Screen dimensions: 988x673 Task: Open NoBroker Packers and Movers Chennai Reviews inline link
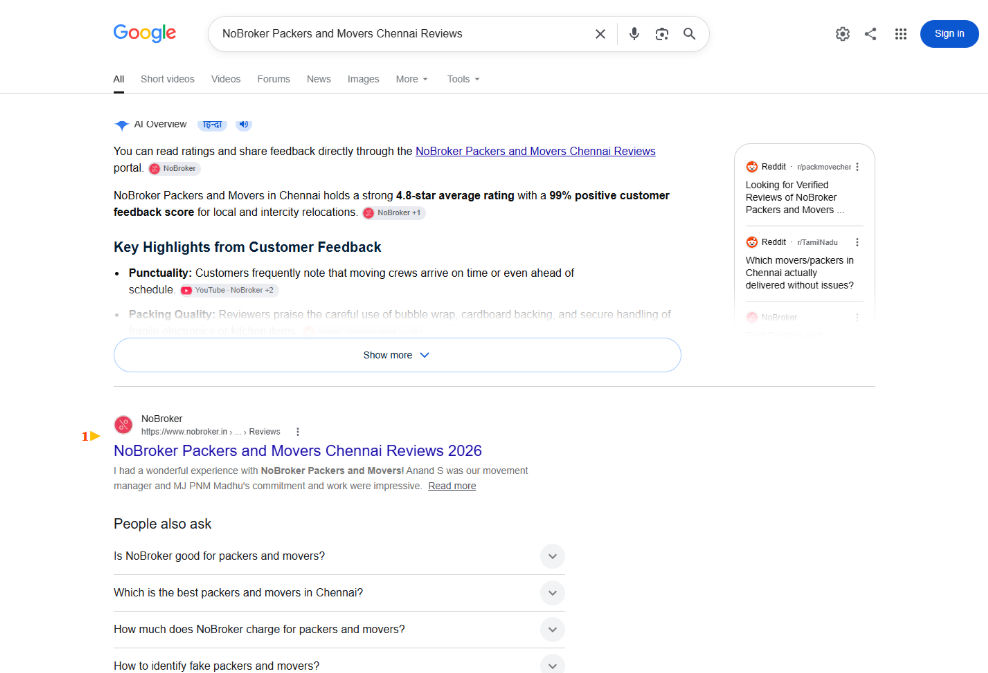click(536, 151)
